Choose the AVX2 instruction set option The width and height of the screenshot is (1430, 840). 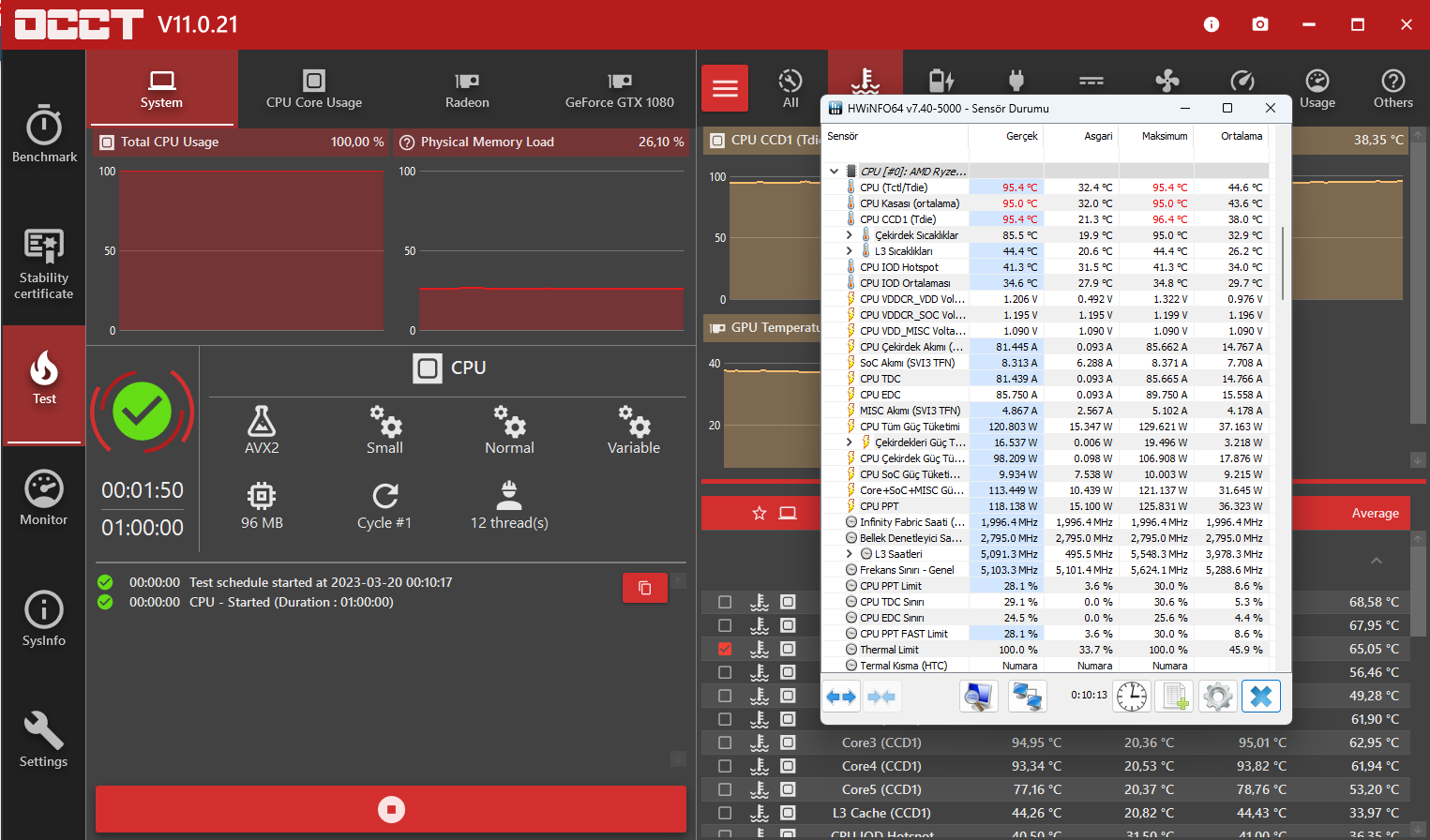pos(262,430)
